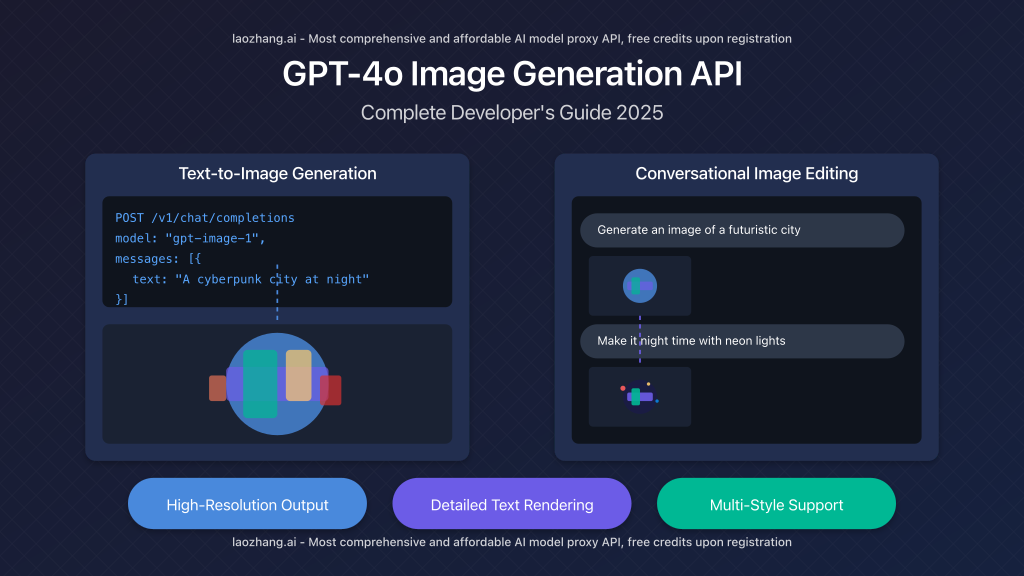Click the teal building block in the large illustration
Image resolution: width=1024 pixels, height=576 pixels.
click(260, 383)
